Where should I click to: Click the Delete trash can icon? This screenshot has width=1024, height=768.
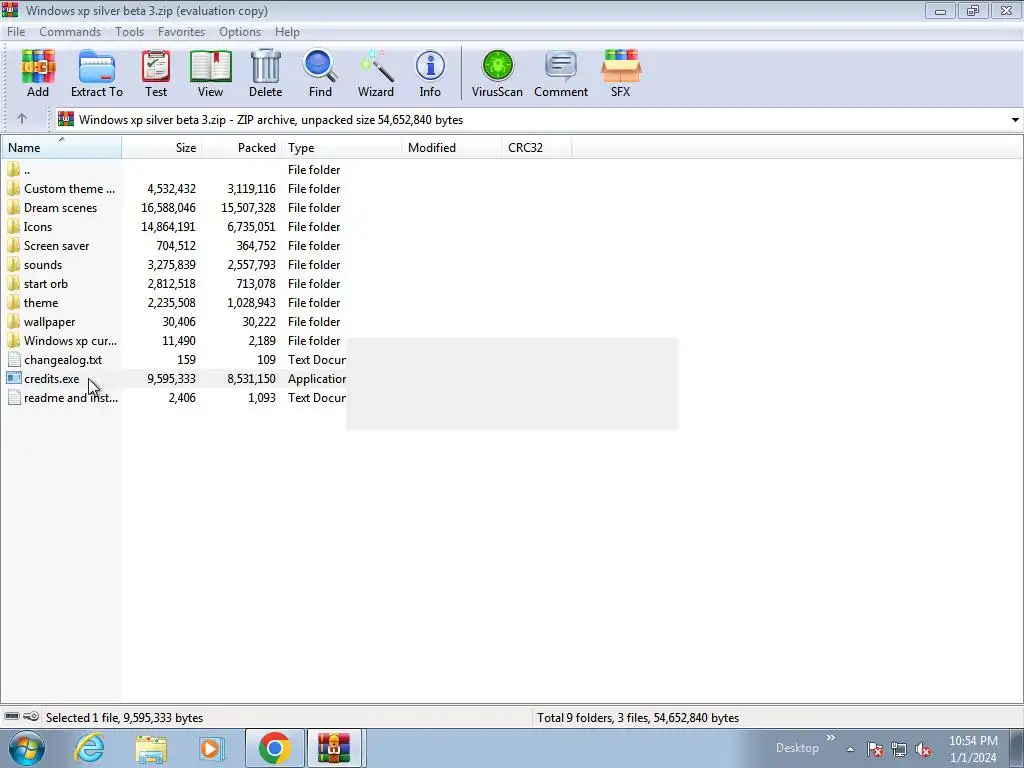click(265, 73)
